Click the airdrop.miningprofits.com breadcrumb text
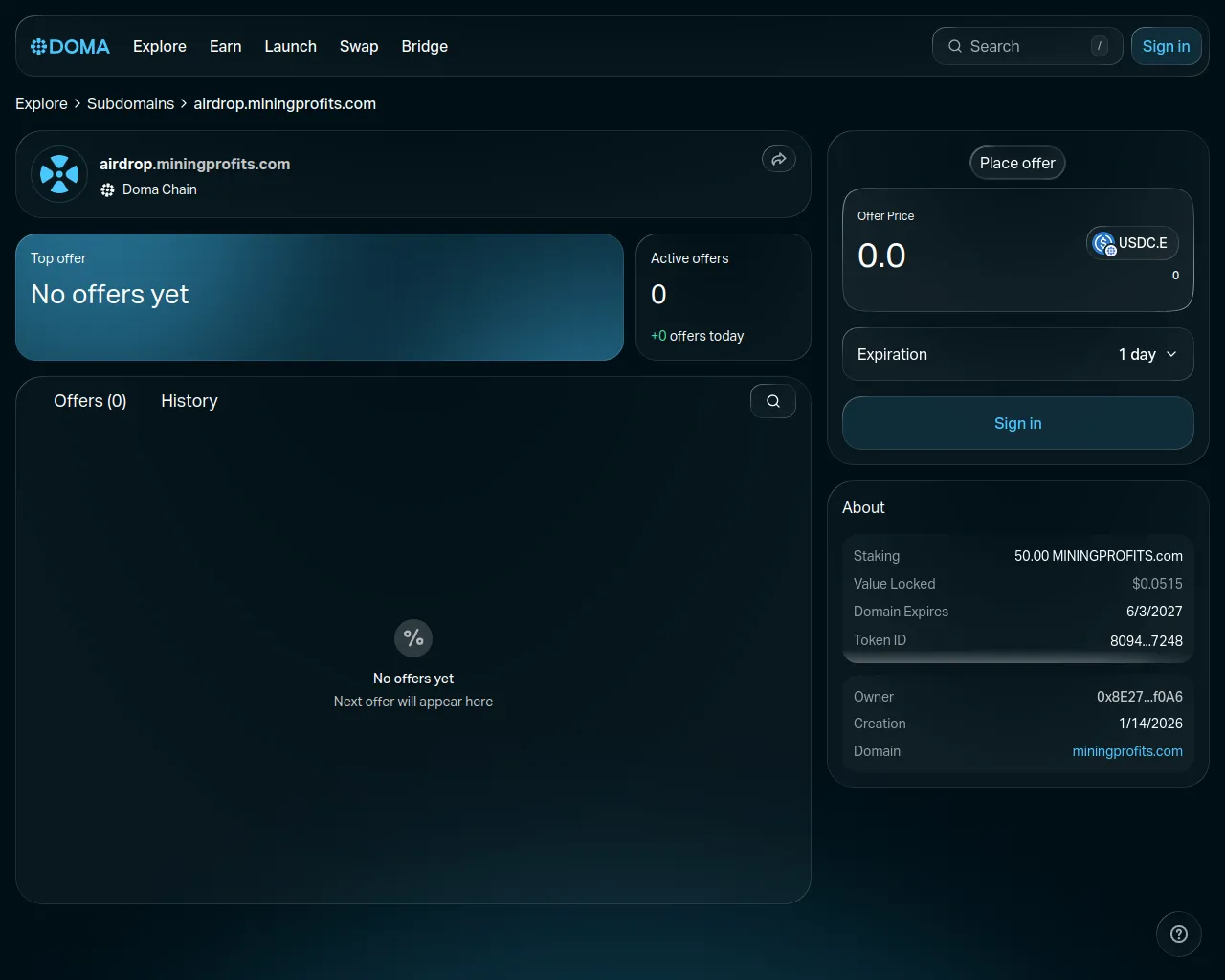This screenshot has width=1225, height=980. pyautogui.click(x=285, y=103)
